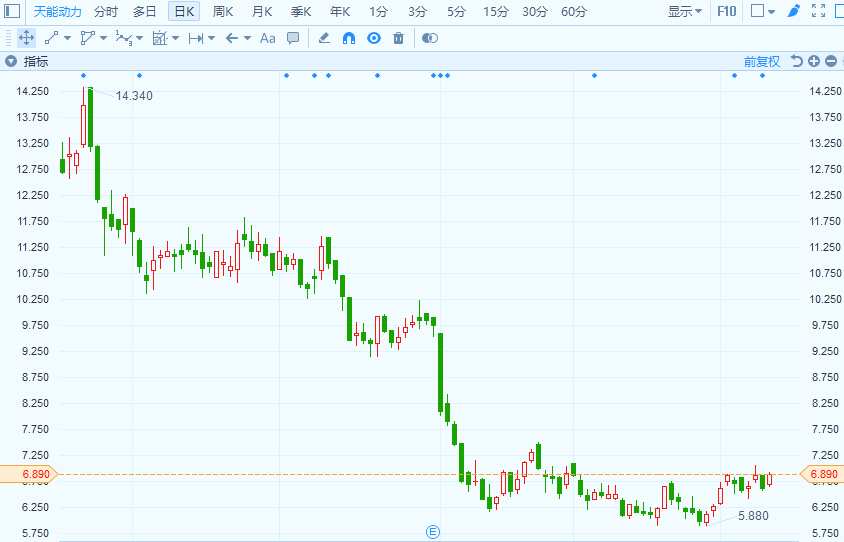Open the 1分 minute chart
This screenshot has height=542, width=844.
378,11
